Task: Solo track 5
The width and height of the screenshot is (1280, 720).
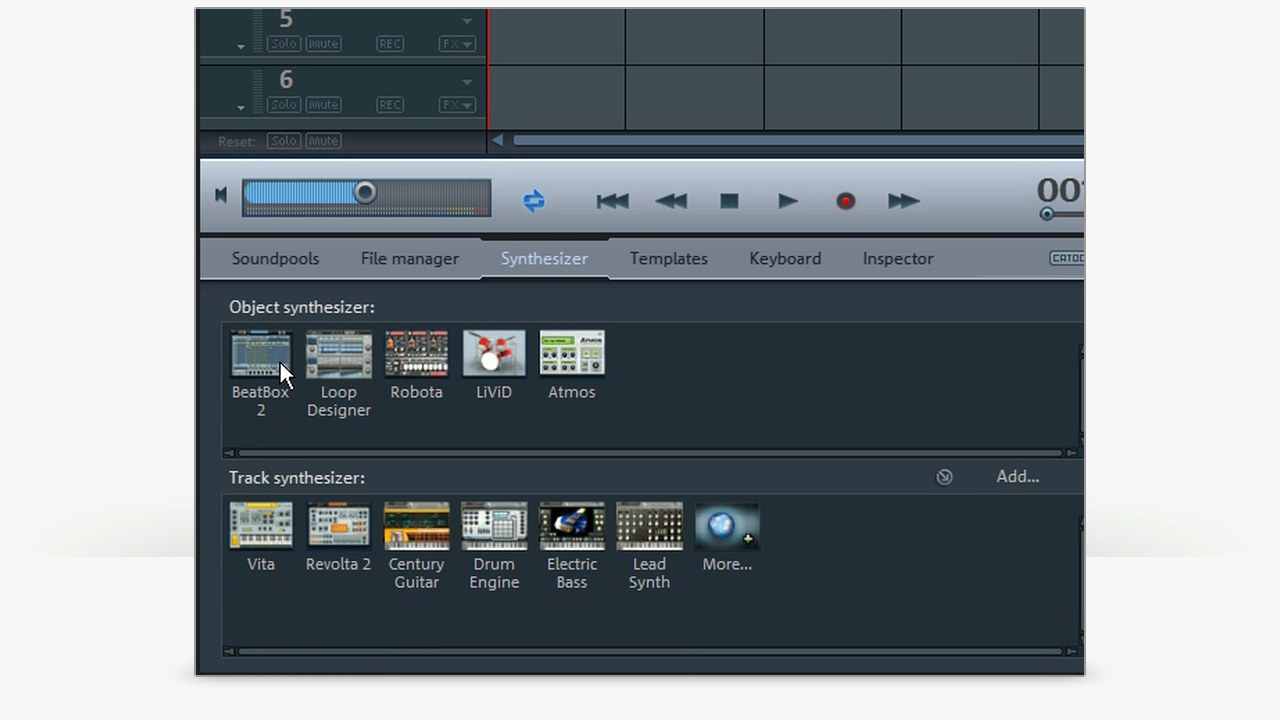Action: [x=284, y=44]
